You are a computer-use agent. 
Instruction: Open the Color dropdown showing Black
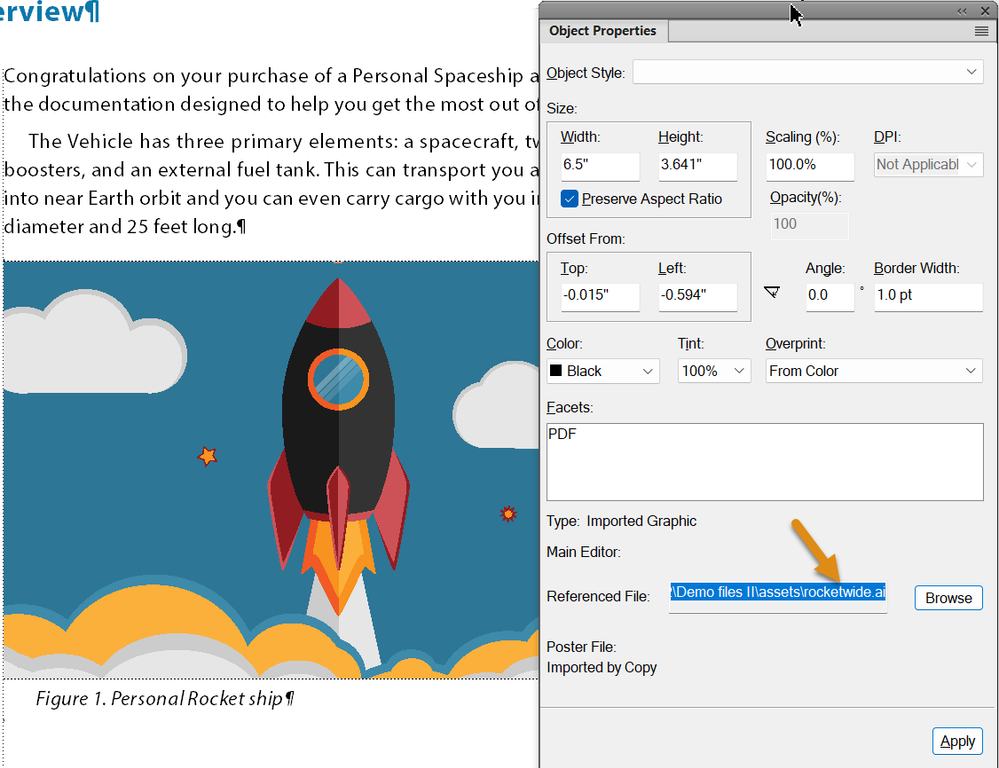point(603,371)
